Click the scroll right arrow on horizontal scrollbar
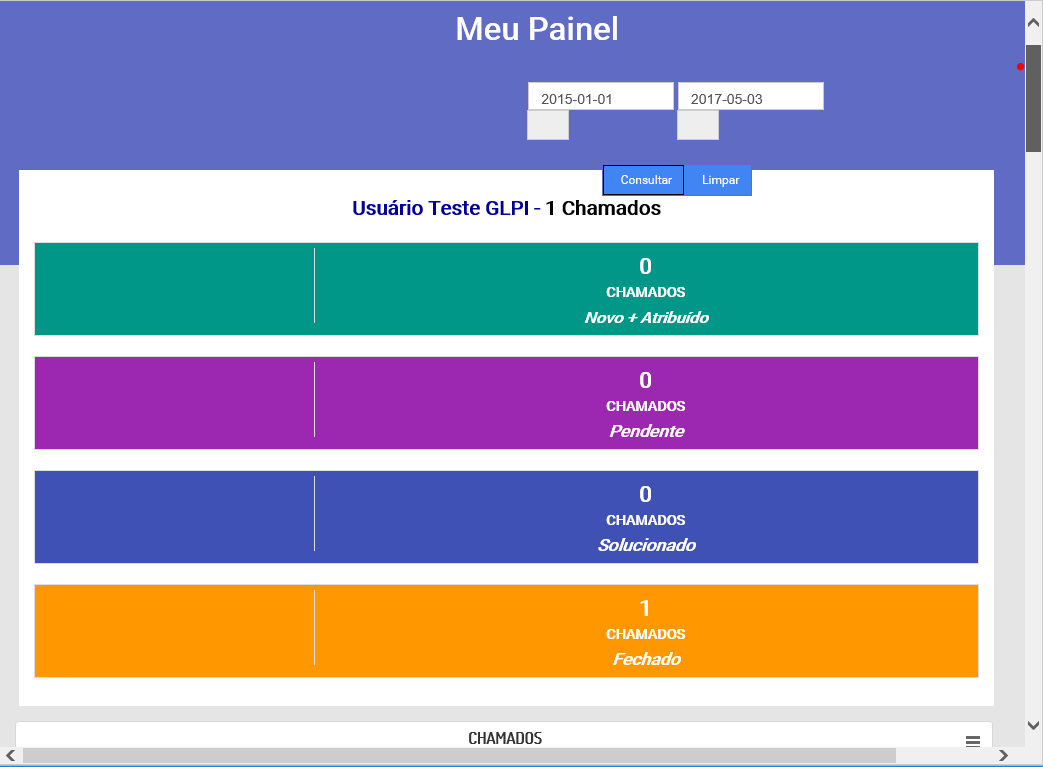Viewport: 1043px width, 767px height. pyautogui.click(x=1003, y=756)
